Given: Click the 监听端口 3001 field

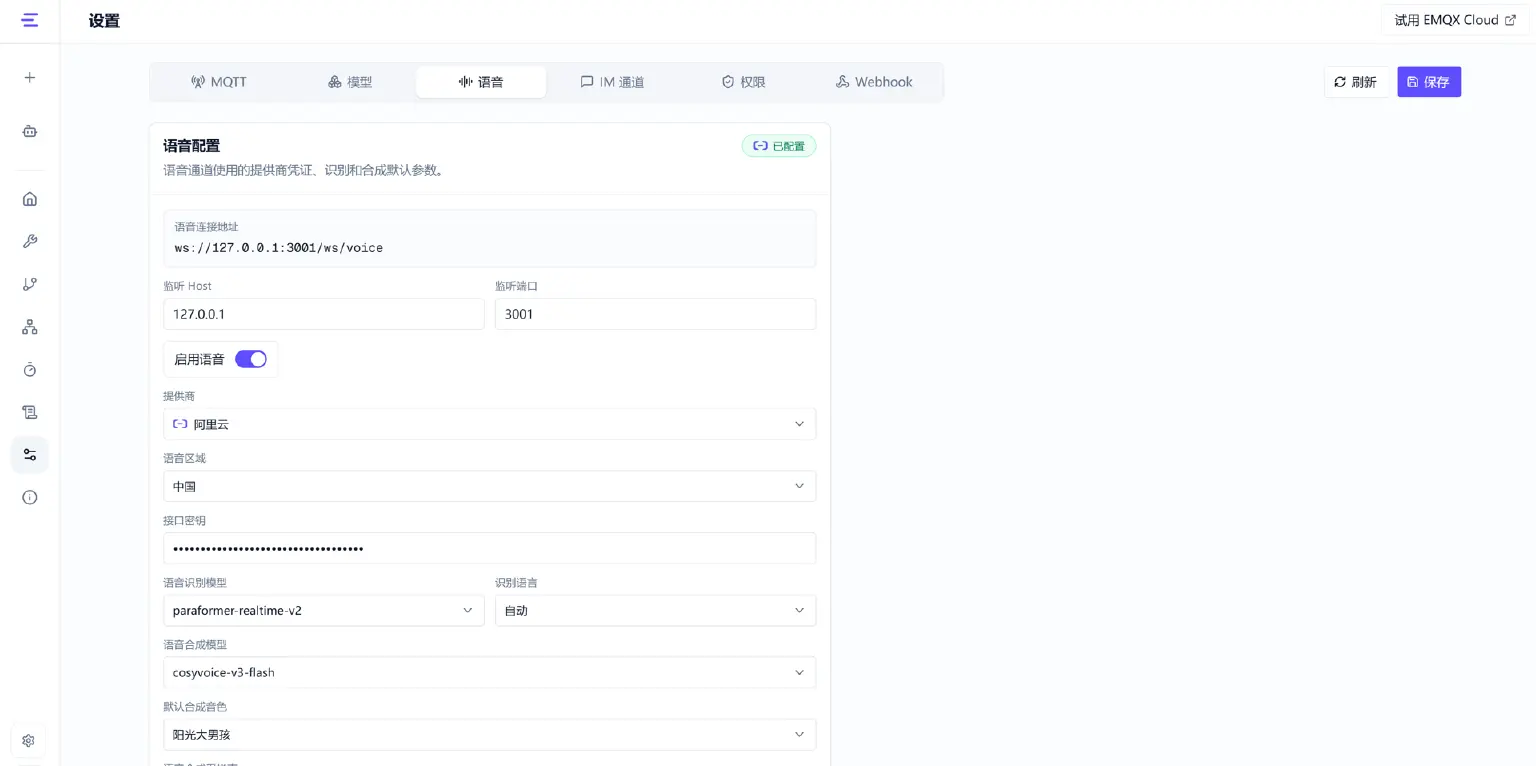Looking at the screenshot, I should [x=655, y=314].
